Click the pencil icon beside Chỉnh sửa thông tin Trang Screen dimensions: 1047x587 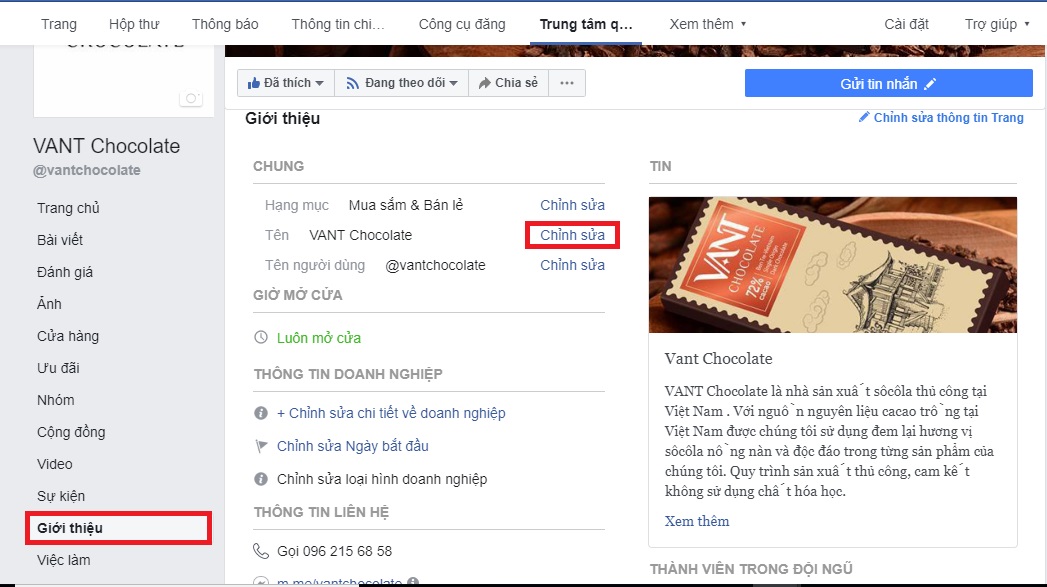864,117
